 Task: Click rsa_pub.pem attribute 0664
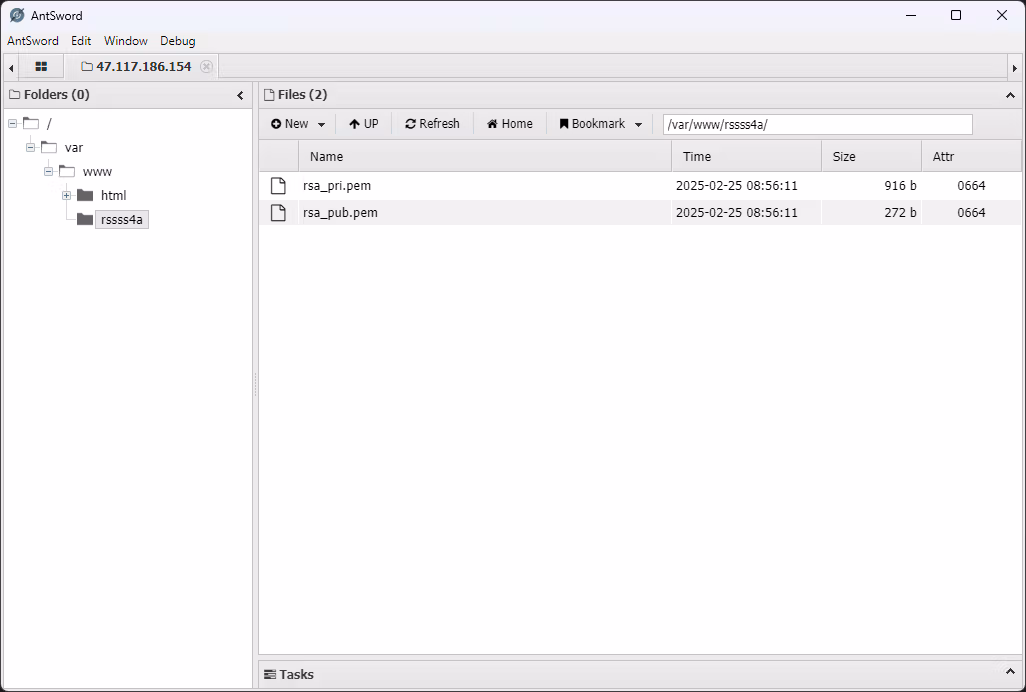tap(971, 213)
